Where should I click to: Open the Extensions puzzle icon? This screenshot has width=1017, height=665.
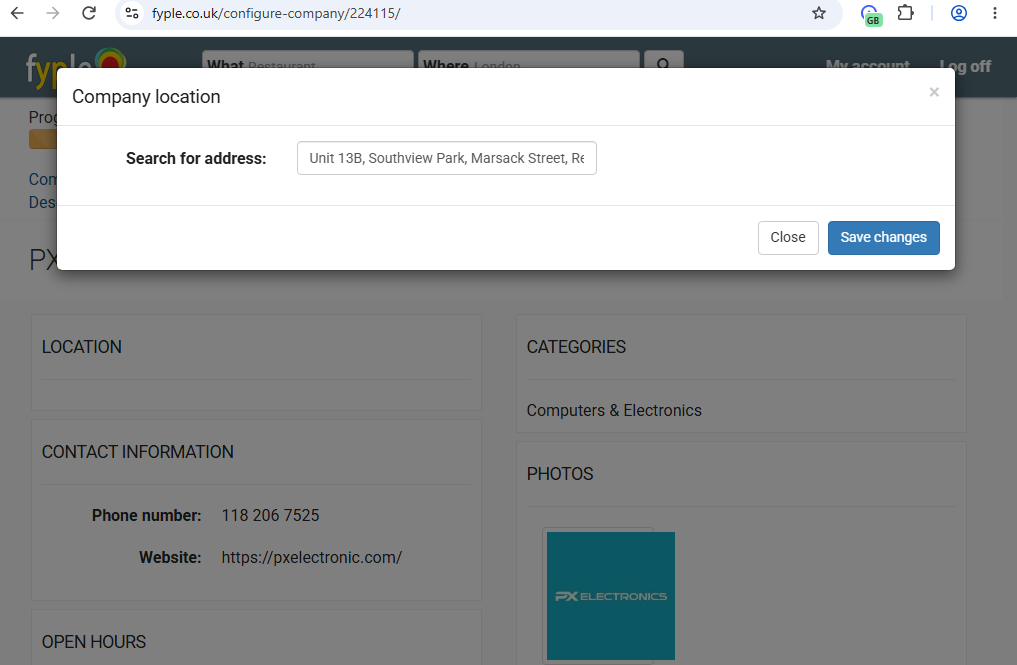tap(905, 13)
